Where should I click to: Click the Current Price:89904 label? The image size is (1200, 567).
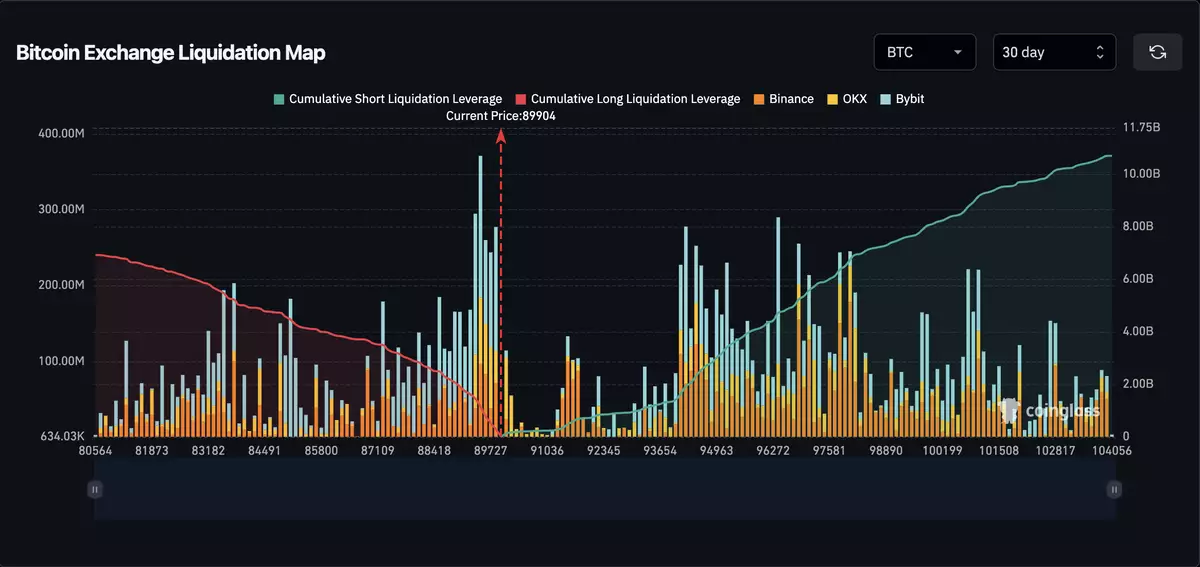tap(501, 116)
